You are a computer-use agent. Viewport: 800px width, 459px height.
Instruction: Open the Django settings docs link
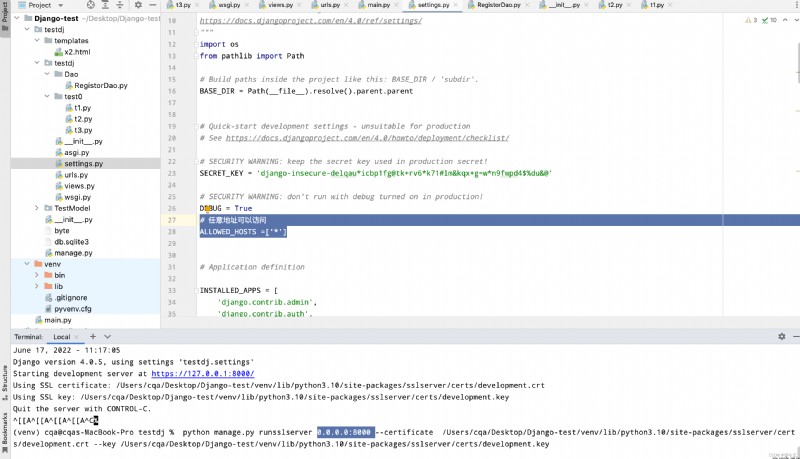tap(311, 21)
